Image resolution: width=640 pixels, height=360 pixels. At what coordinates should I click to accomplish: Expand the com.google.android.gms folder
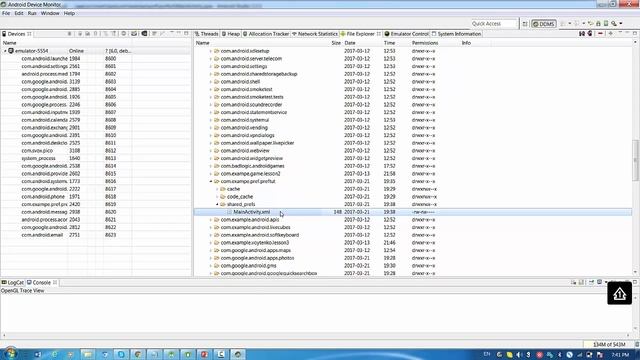coord(211,266)
